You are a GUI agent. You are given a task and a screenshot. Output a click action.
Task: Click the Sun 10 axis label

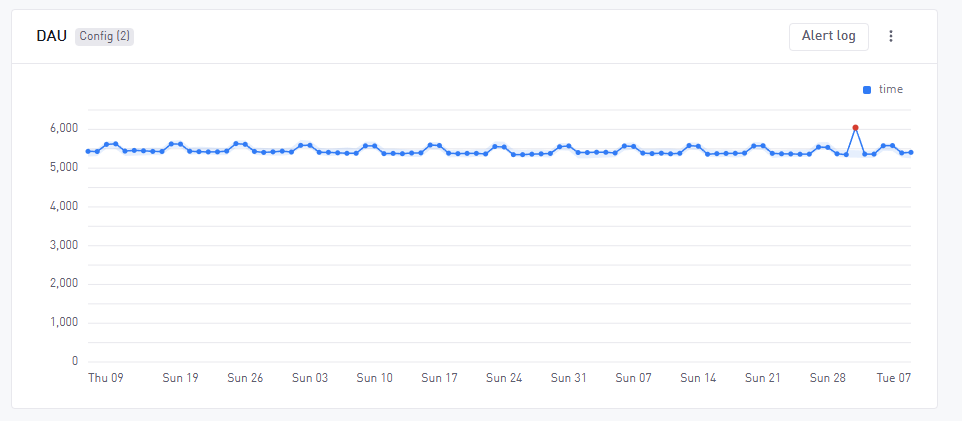pyautogui.click(x=375, y=378)
